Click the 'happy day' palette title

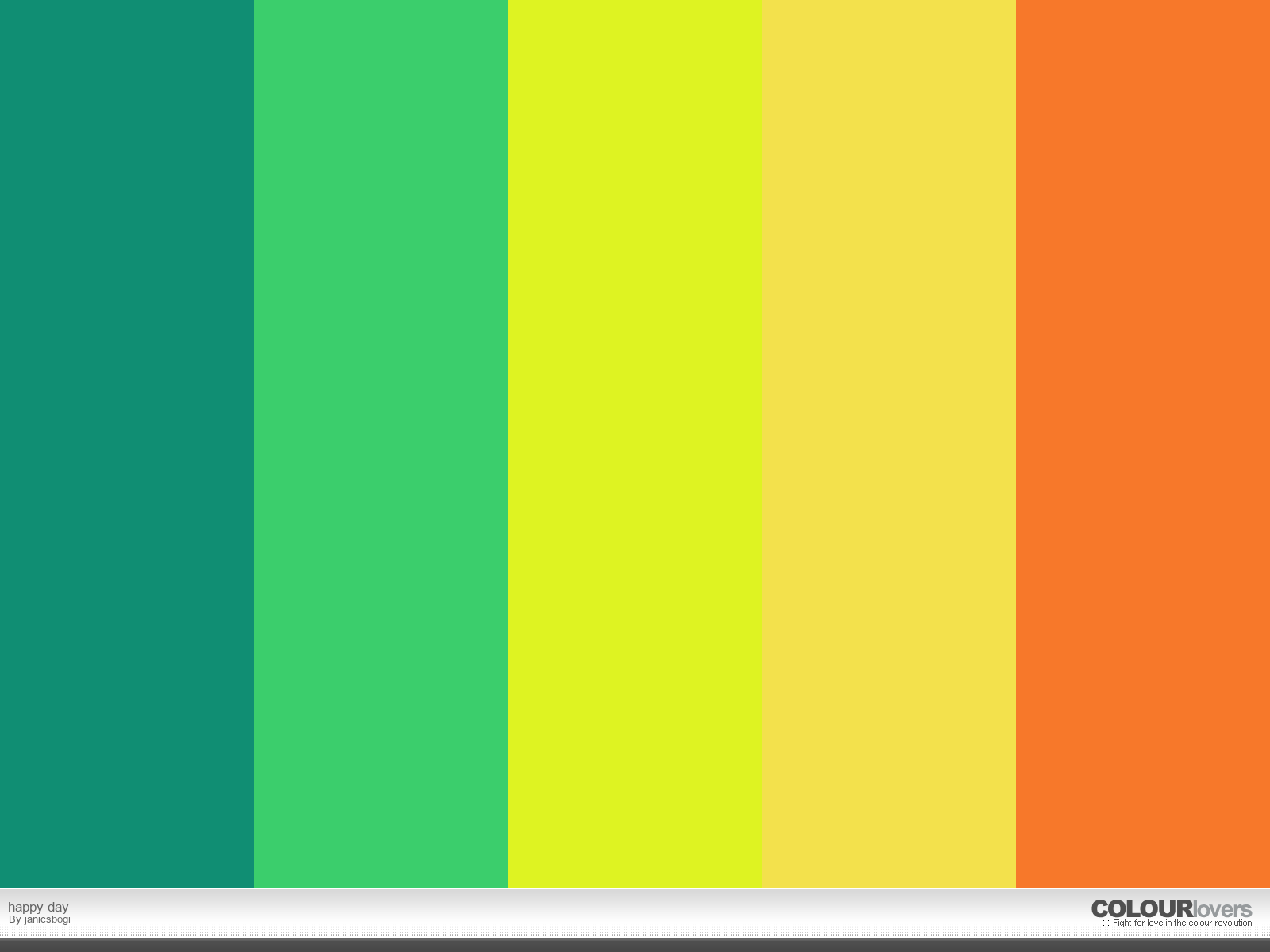pyautogui.click(x=38, y=907)
